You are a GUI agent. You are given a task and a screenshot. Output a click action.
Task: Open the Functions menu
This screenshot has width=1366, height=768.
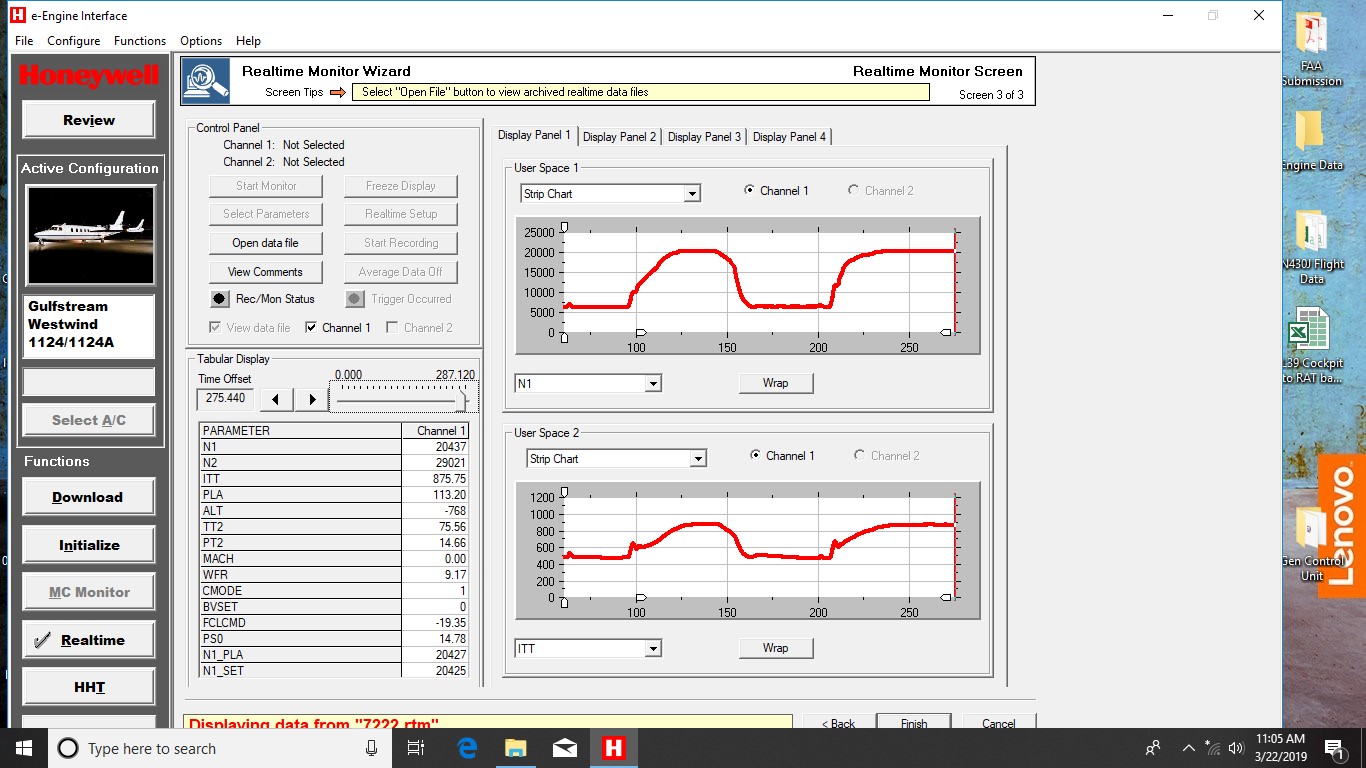click(x=140, y=41)
